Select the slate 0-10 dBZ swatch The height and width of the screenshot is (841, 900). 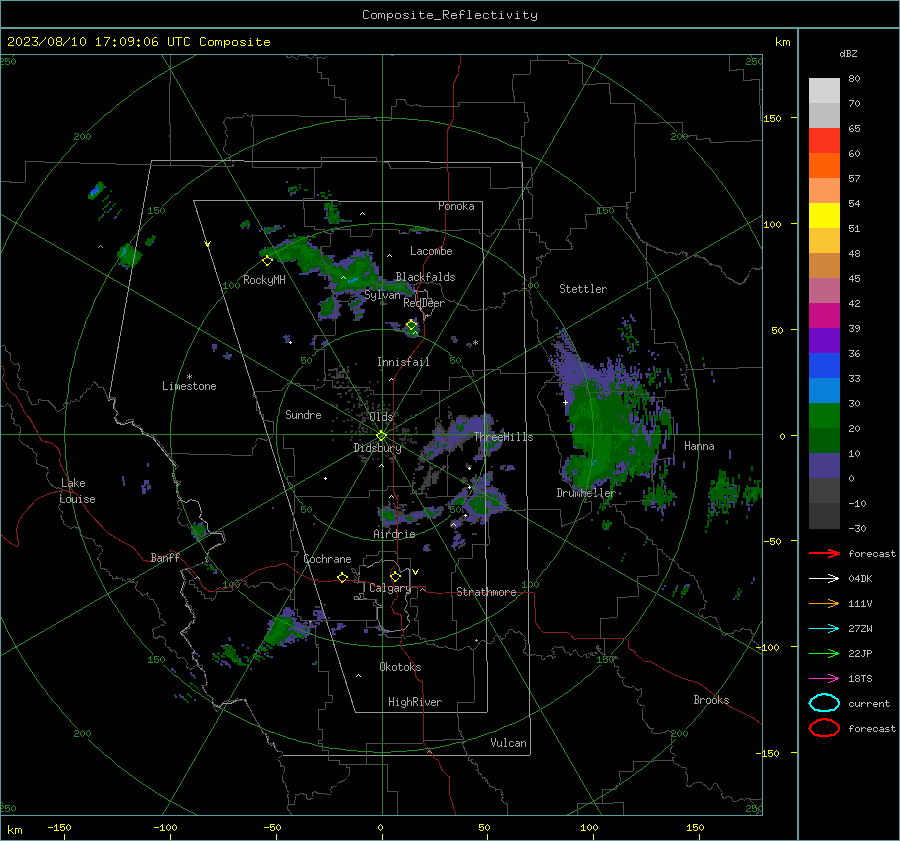(824, 466)
